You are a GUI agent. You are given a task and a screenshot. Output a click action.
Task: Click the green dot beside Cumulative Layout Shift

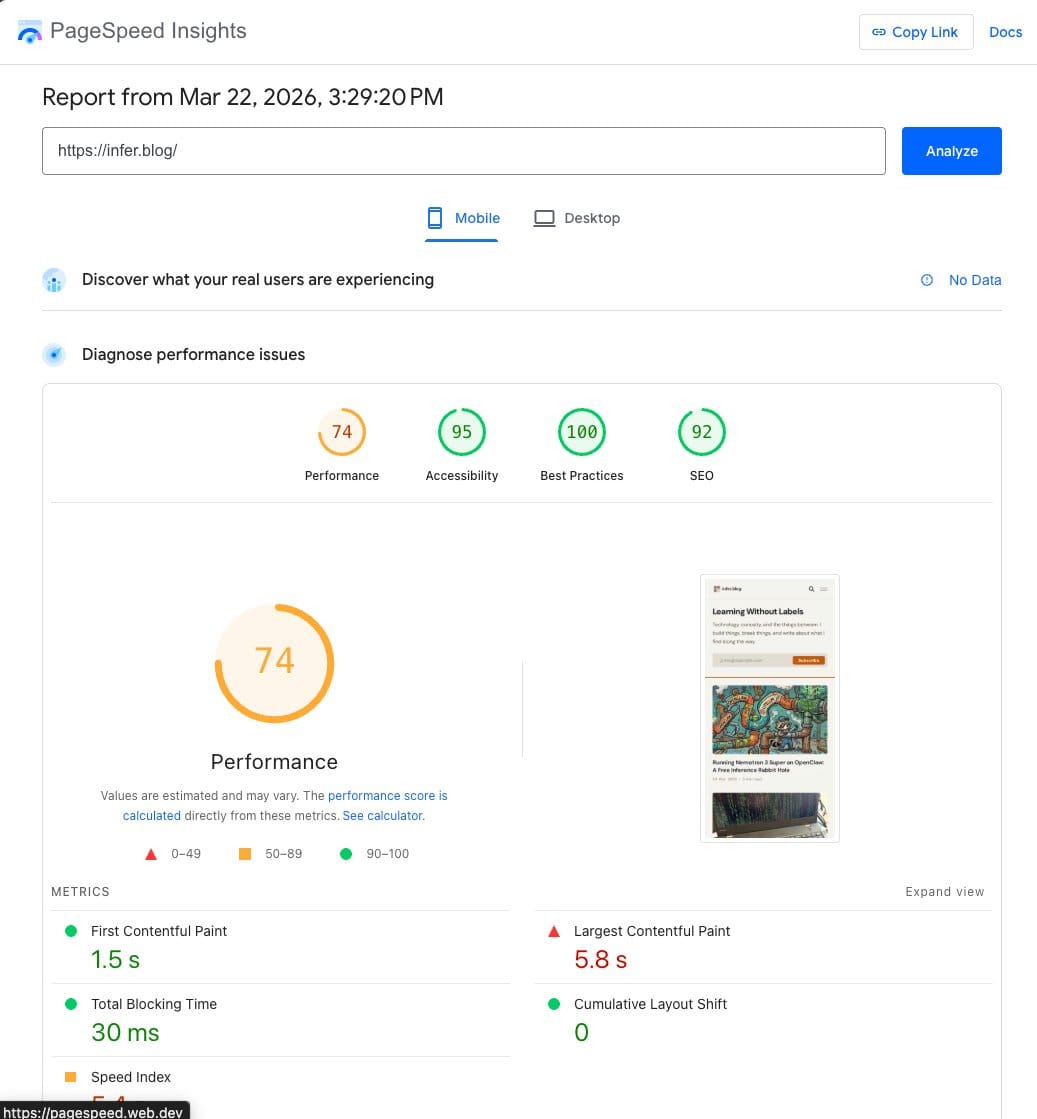coord(553,1004)
